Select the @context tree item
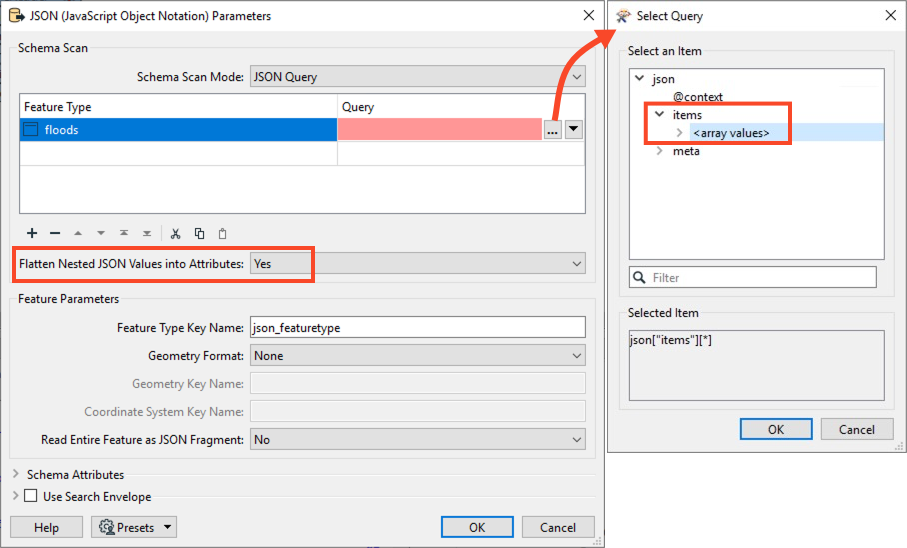Screen dimensions: 907x548 tap(698, 97)
